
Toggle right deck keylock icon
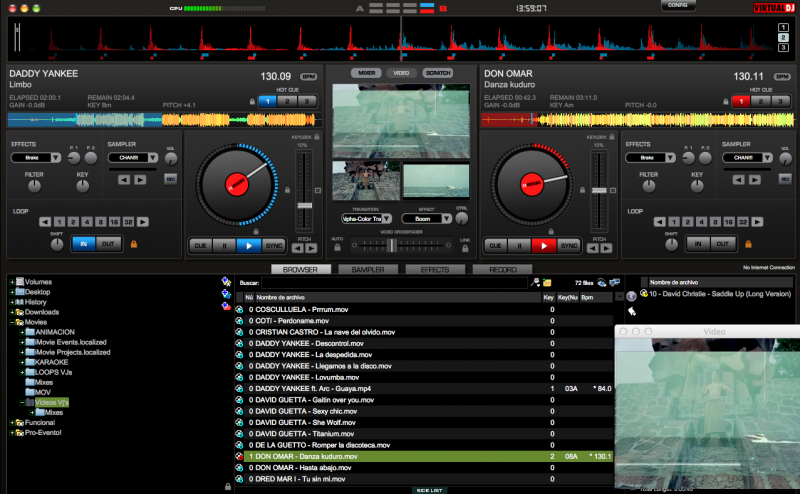click(x=612, y=137)
